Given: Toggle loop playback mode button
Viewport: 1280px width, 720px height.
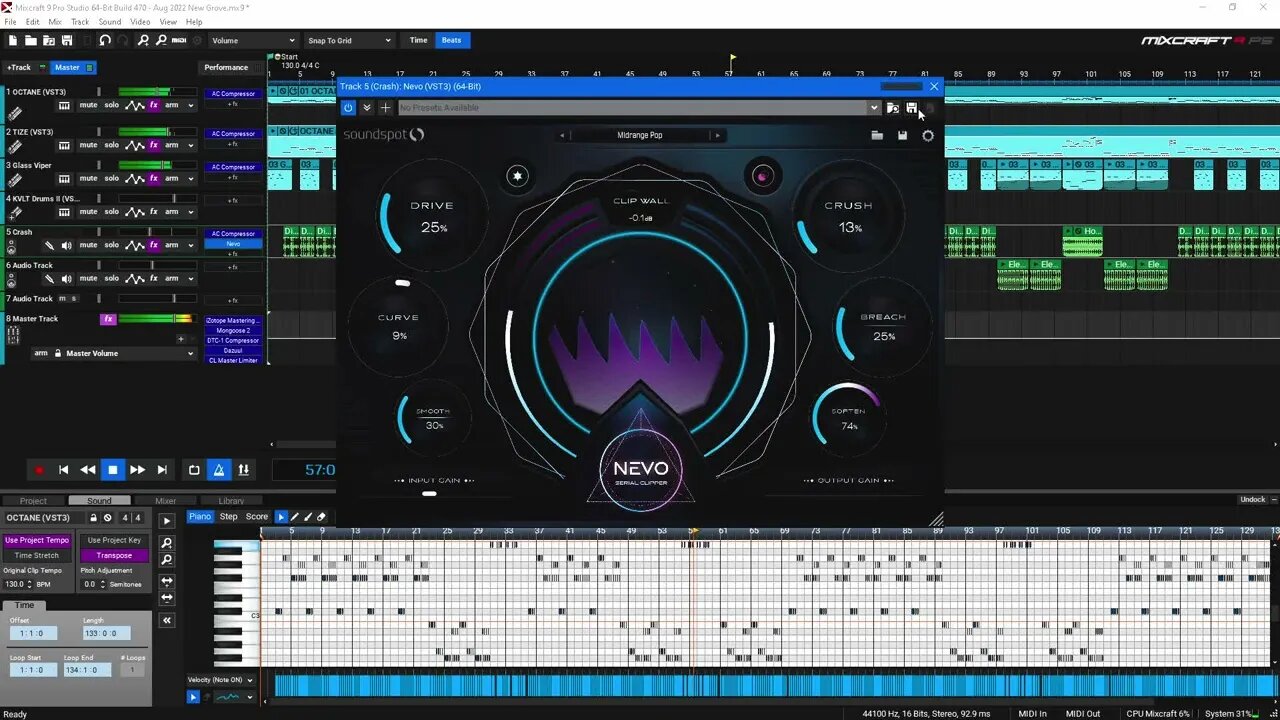Looking at the screenshot, I should click(195, 470).
